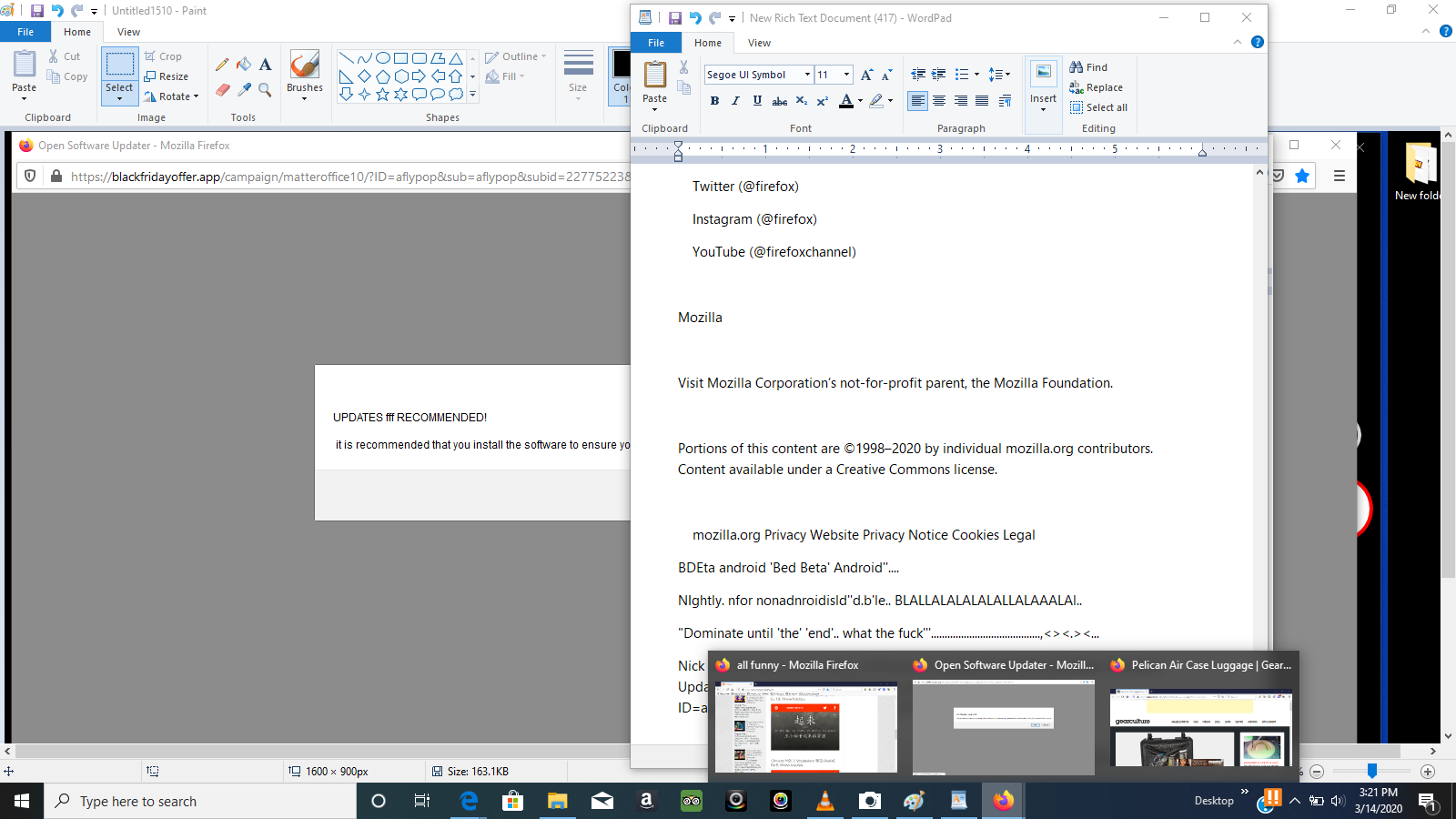Click the WordPad Cut scissors icon
Screen dimensions: 1456x819
click(683, 66)
